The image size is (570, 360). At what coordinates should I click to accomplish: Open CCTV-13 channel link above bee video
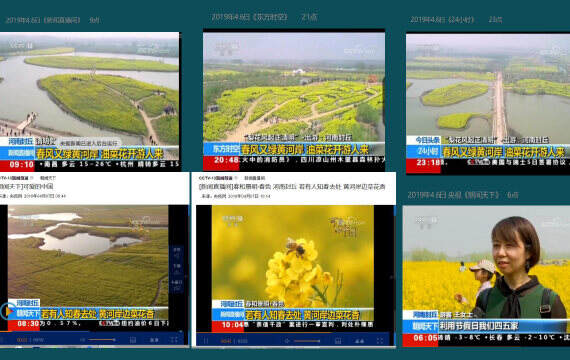tap(216, 178)
